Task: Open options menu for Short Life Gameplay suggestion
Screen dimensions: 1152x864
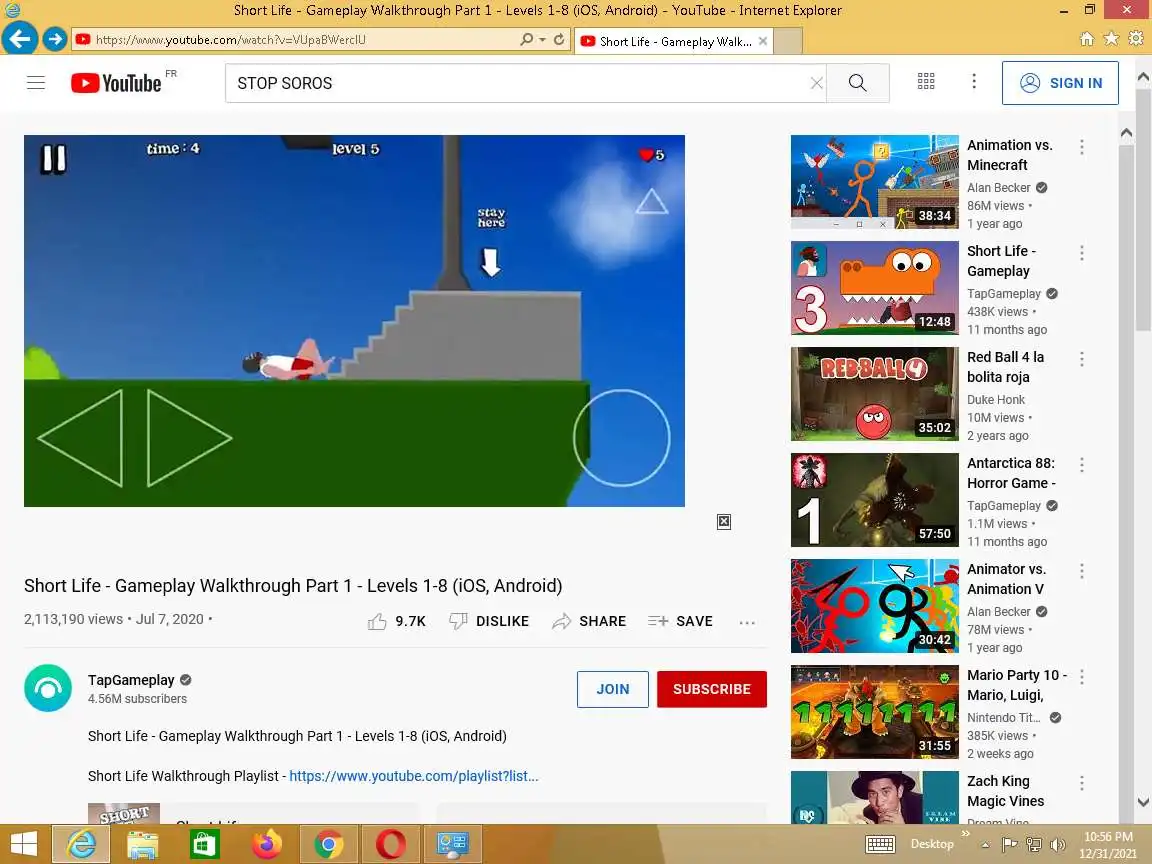Action: click(1081, 253)
